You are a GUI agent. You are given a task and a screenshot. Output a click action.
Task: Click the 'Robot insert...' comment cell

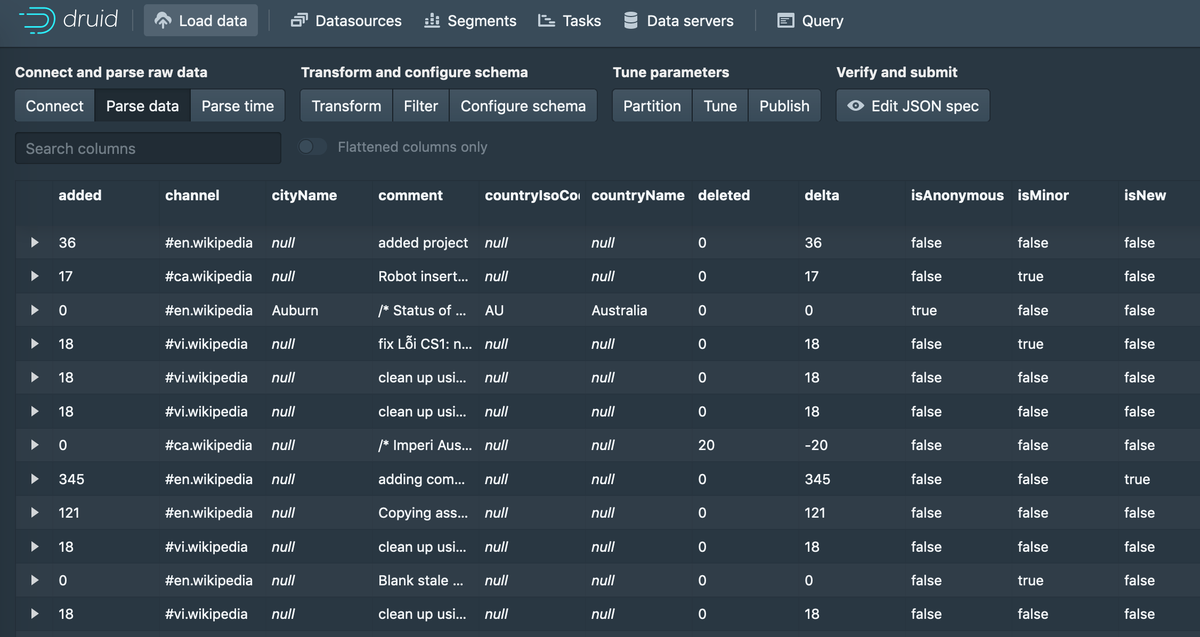point(422,277)
